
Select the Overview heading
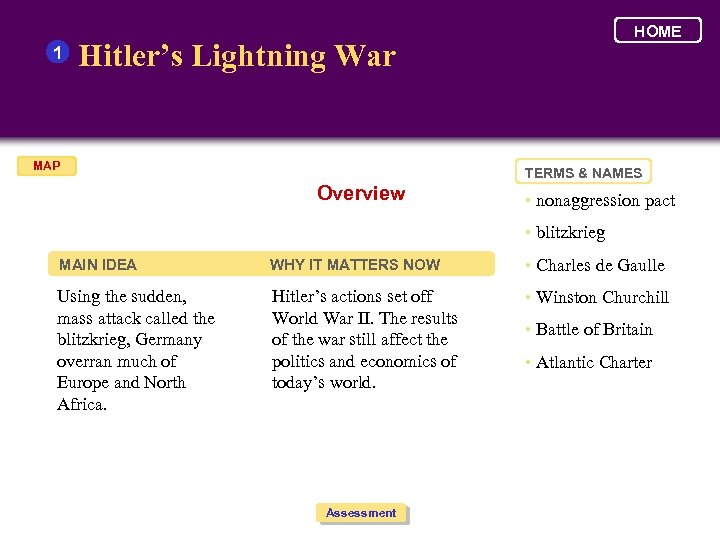tap(361, 193)
